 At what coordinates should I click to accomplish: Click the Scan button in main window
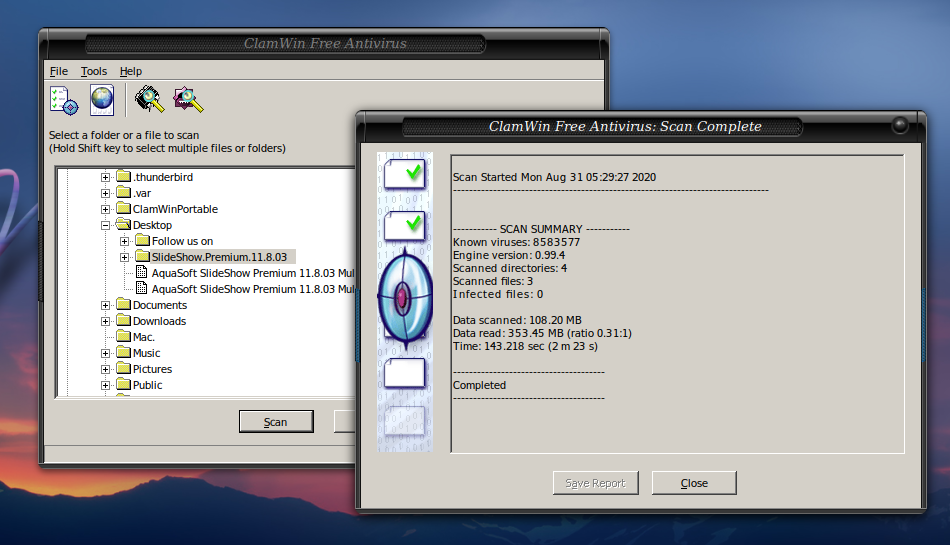pos(276,421)
